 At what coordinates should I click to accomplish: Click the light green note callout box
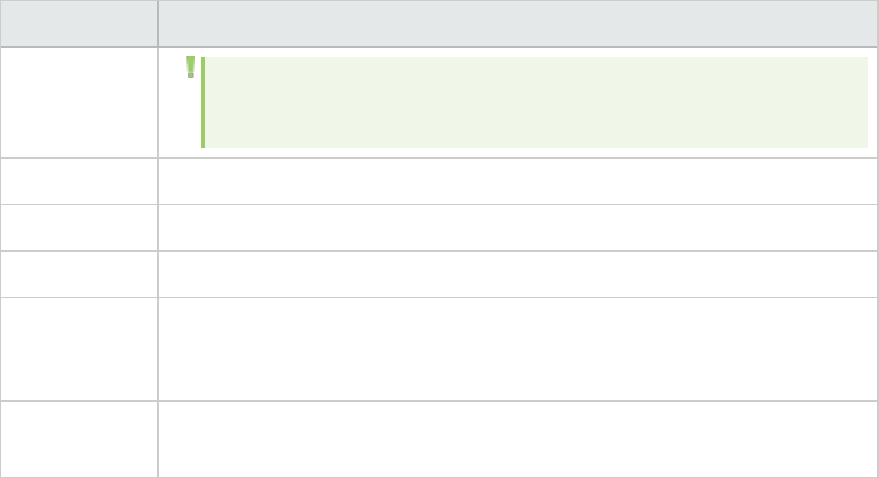tap(536, 103)
